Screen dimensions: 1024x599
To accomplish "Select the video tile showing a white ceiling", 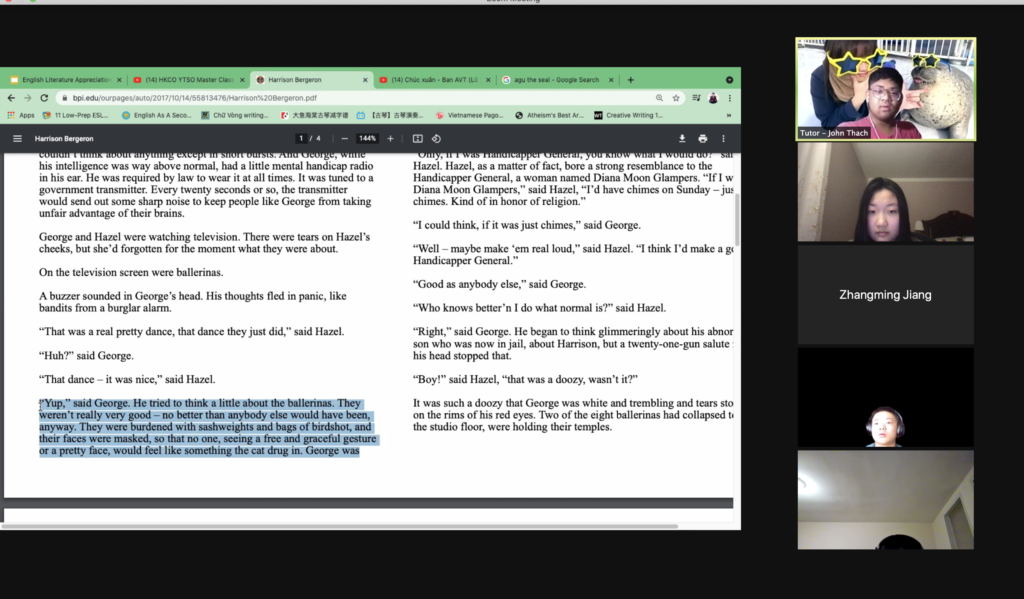I will coord(886,500).
